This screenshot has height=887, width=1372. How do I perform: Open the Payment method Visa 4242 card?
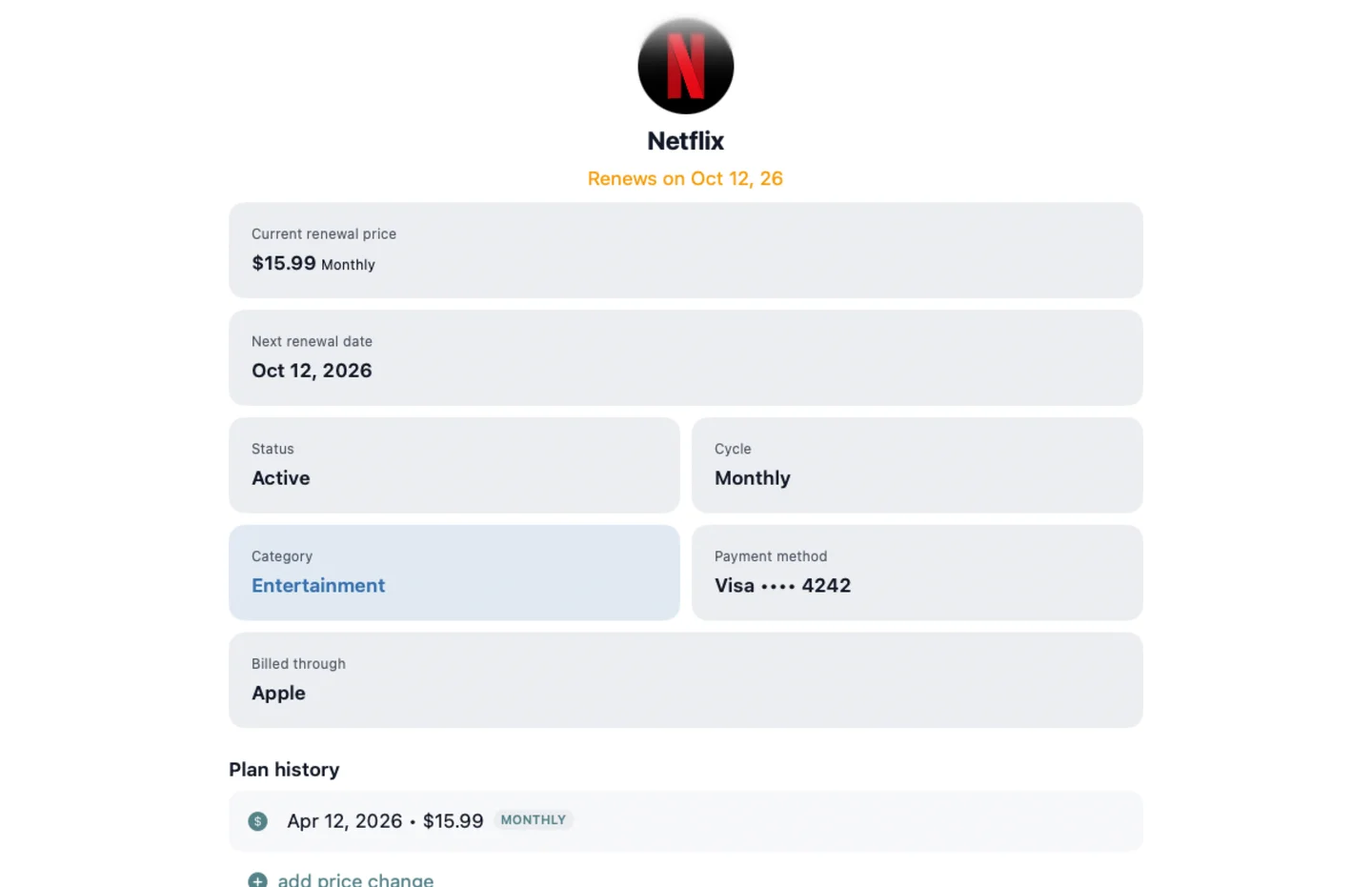917,573
